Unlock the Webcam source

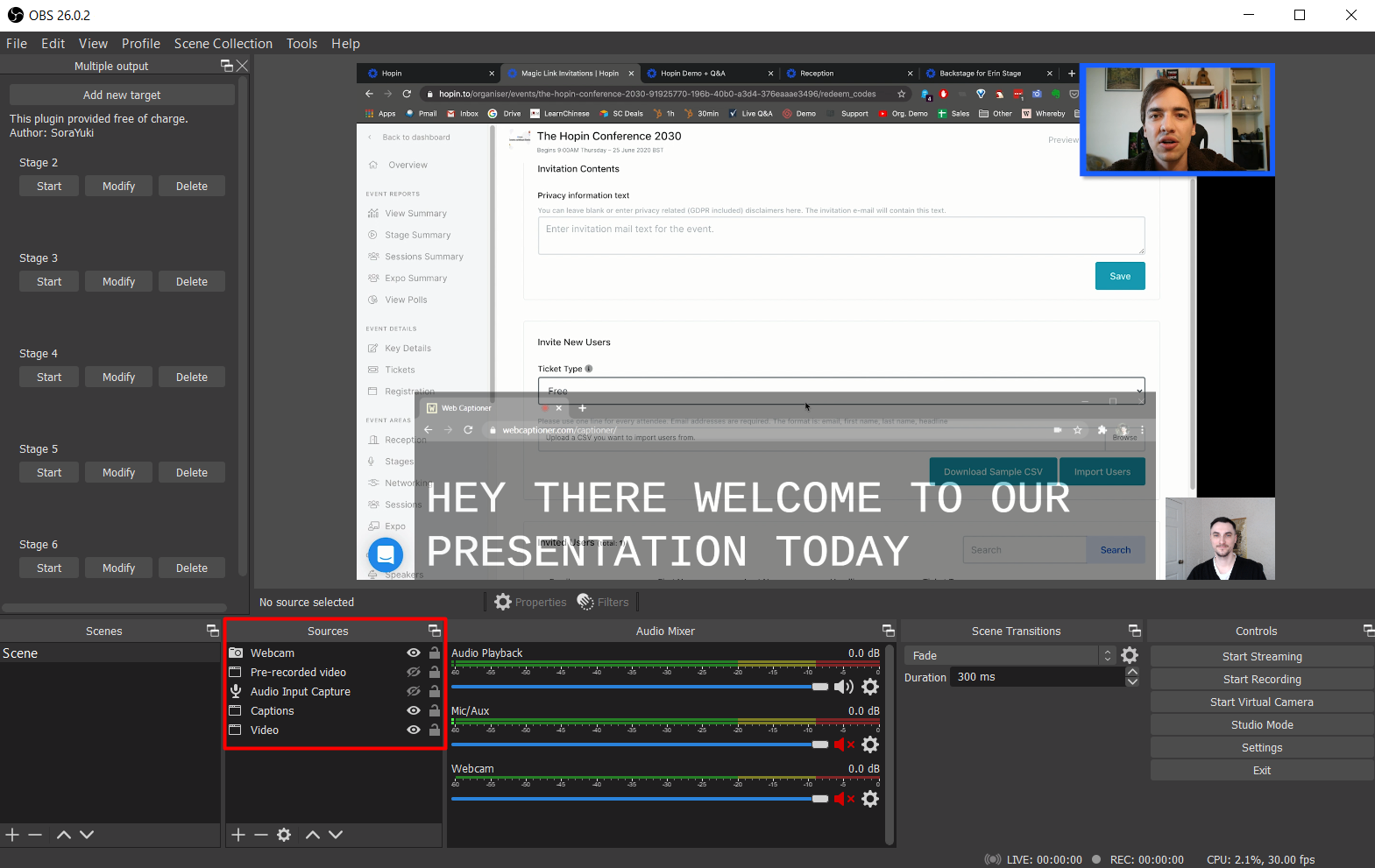[x=434, y=653]
